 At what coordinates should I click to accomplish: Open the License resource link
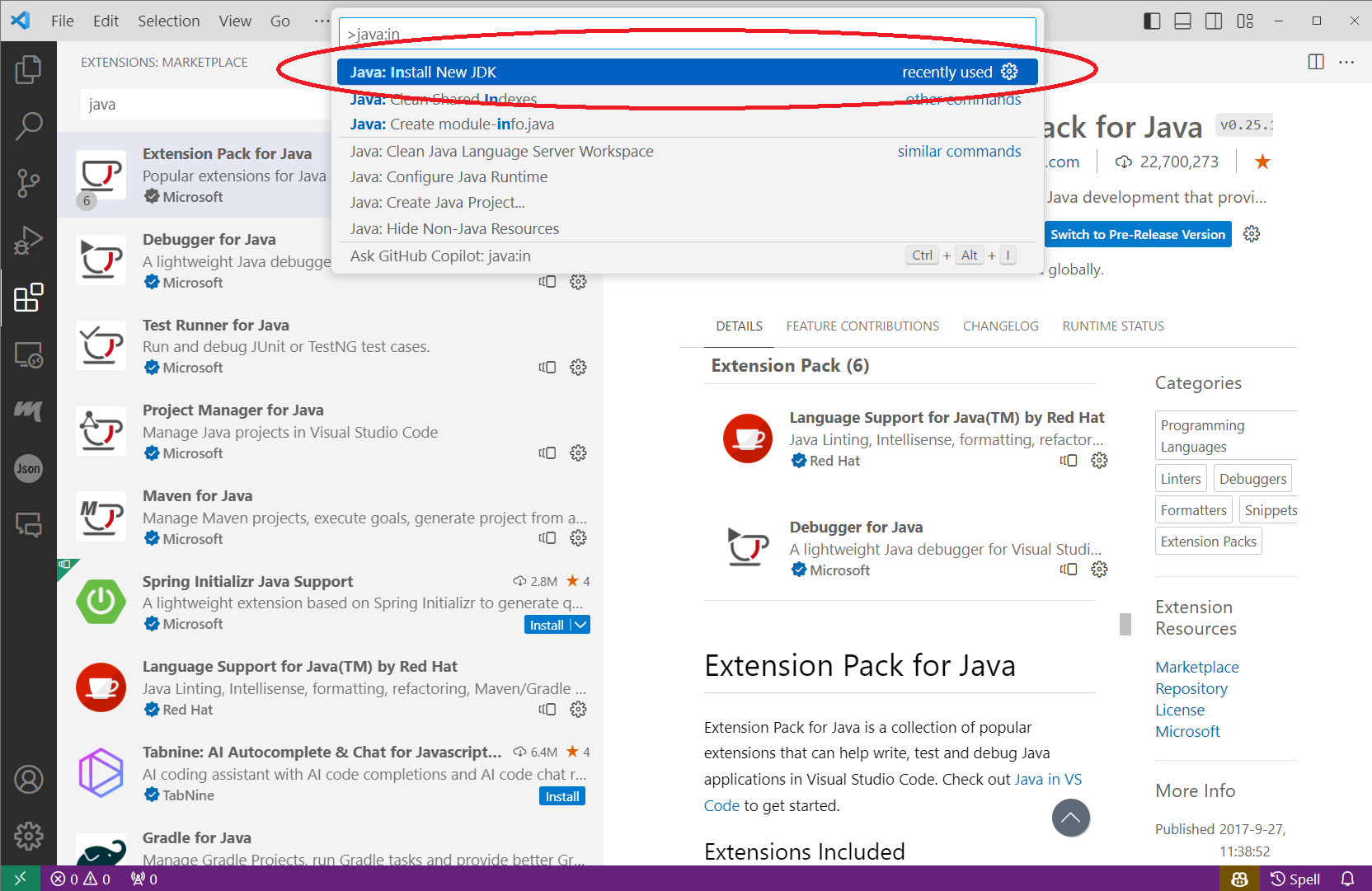1180,710
